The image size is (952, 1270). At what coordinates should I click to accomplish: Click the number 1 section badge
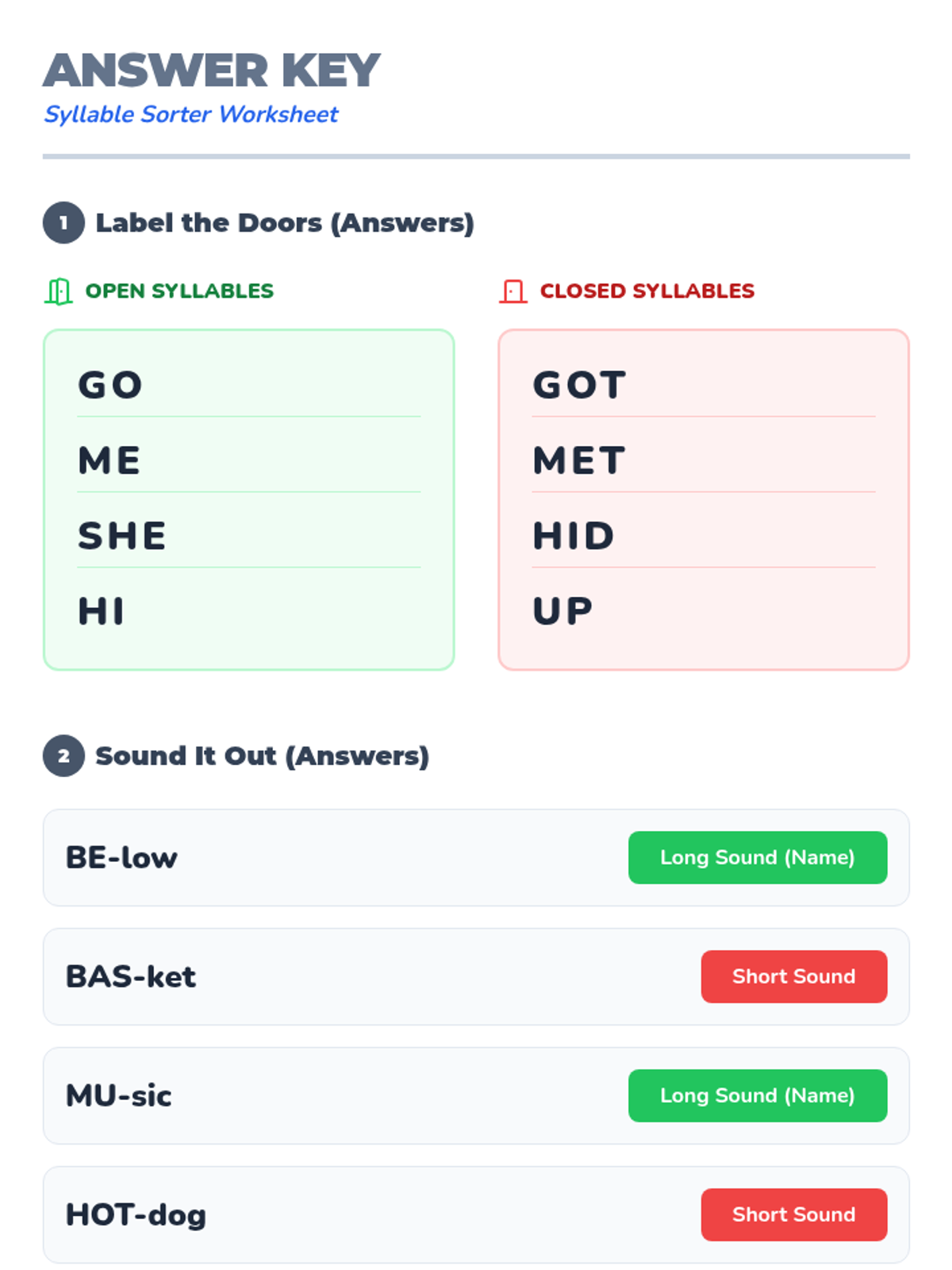[x=63, y=223]
